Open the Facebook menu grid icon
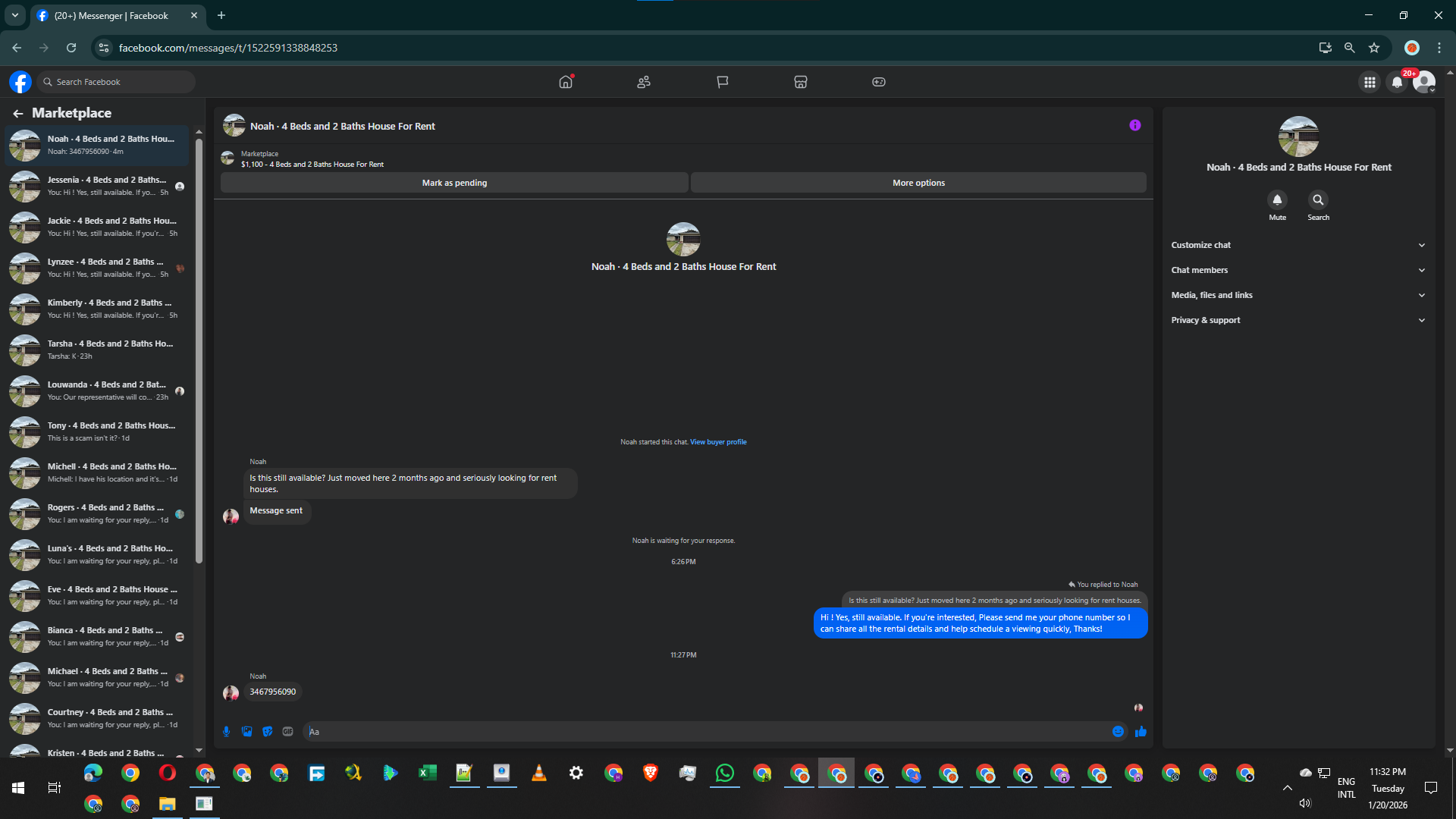Screen dimensions: 1456x819 click(x=1370, y=82)
